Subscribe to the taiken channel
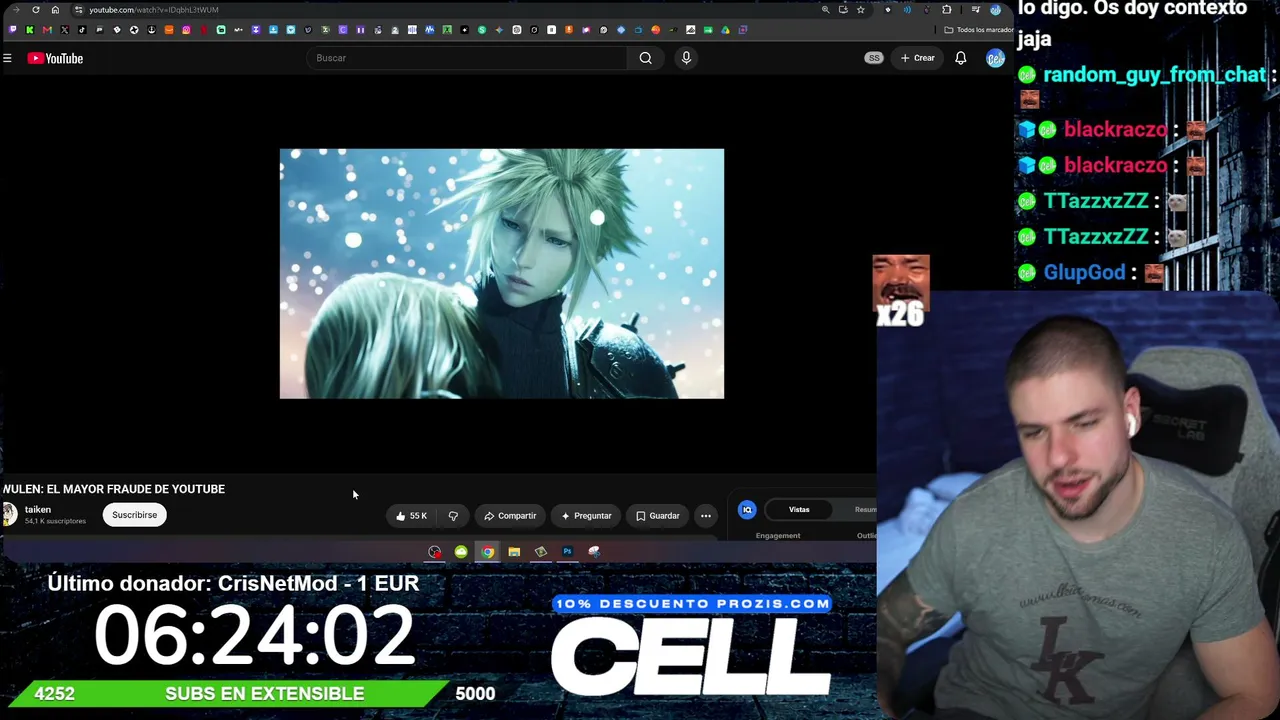The height and width of the screenshot is (720, 1280). tap(134, 515)
